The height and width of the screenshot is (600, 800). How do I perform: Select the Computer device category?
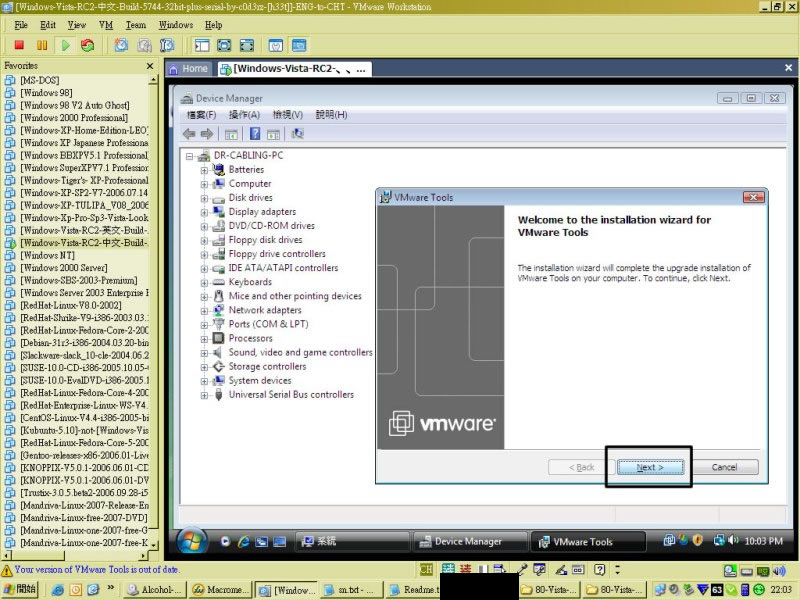250,184
